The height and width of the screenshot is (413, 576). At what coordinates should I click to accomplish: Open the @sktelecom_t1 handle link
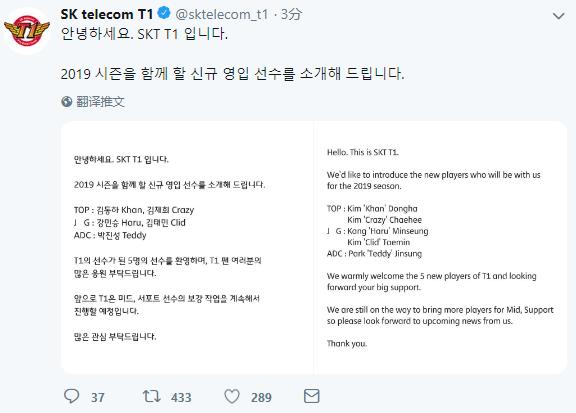222,14
